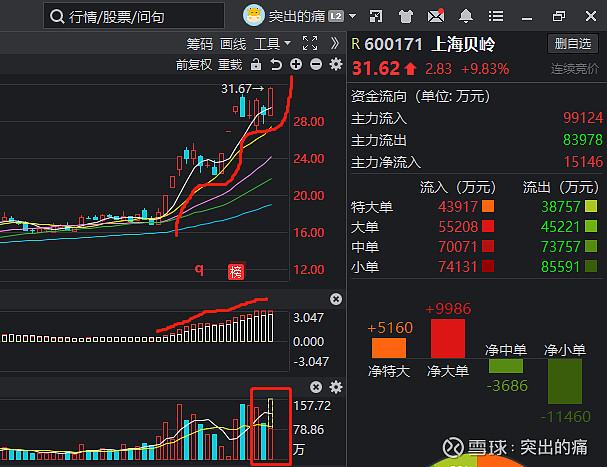This screenshot has width=607, height=467.
Task: Click the 31.67 high price label
Action: click(x=236, y=89)
